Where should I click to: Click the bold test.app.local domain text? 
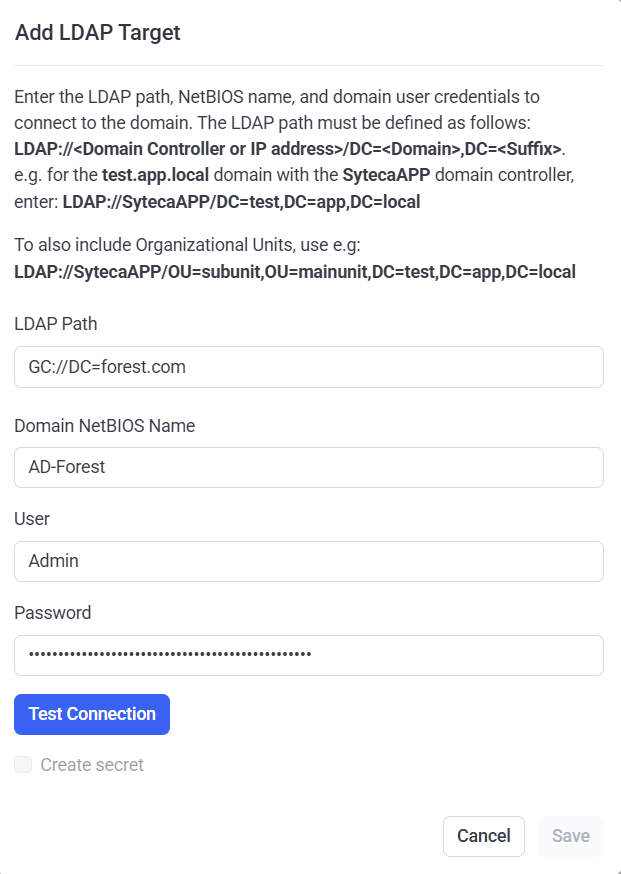point(158,176)
